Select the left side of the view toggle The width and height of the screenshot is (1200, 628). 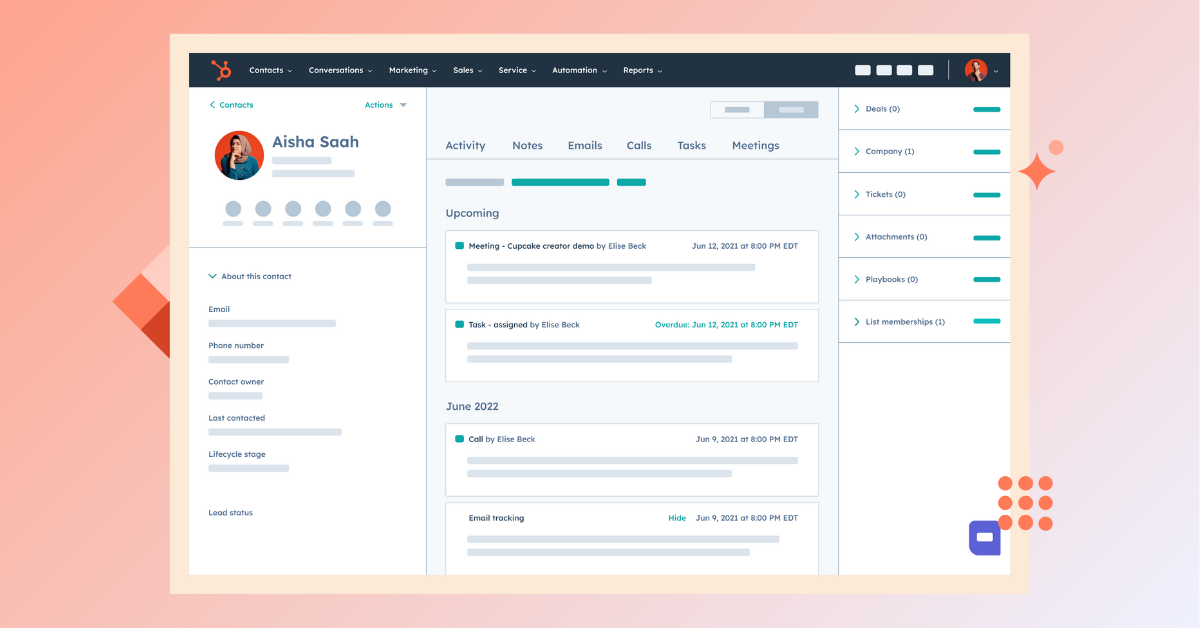(737, 110)
